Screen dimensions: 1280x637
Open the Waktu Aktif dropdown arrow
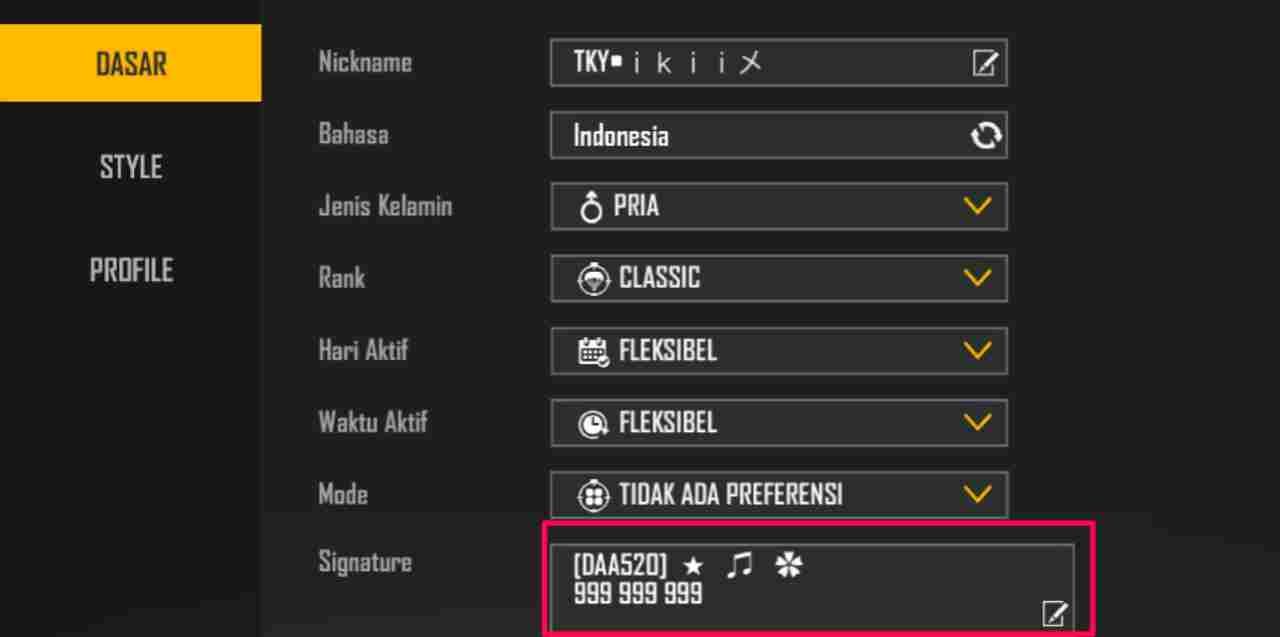tap(977, 422)
